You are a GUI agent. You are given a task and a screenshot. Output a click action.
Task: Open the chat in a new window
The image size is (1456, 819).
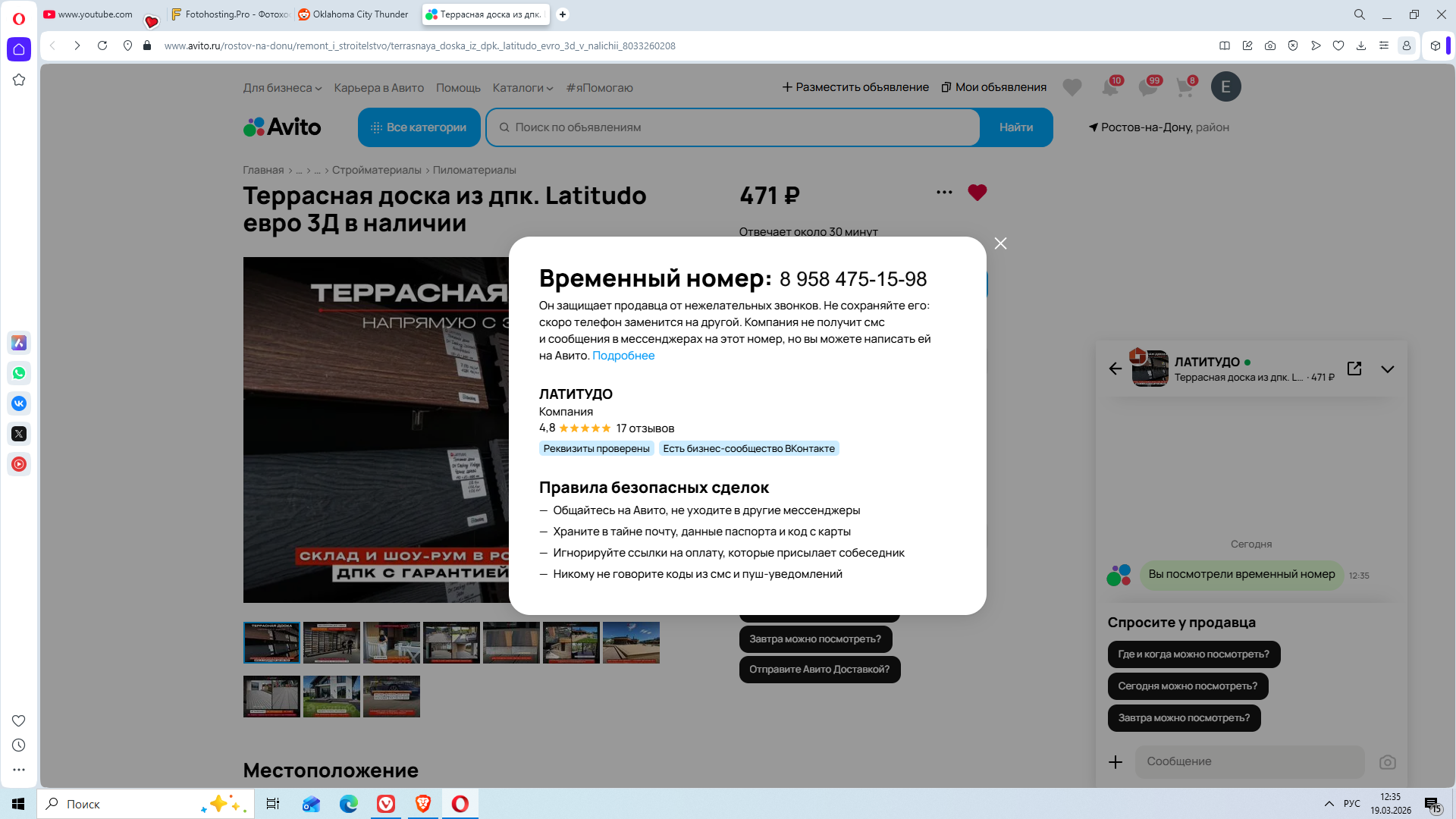coord(1354,369)
